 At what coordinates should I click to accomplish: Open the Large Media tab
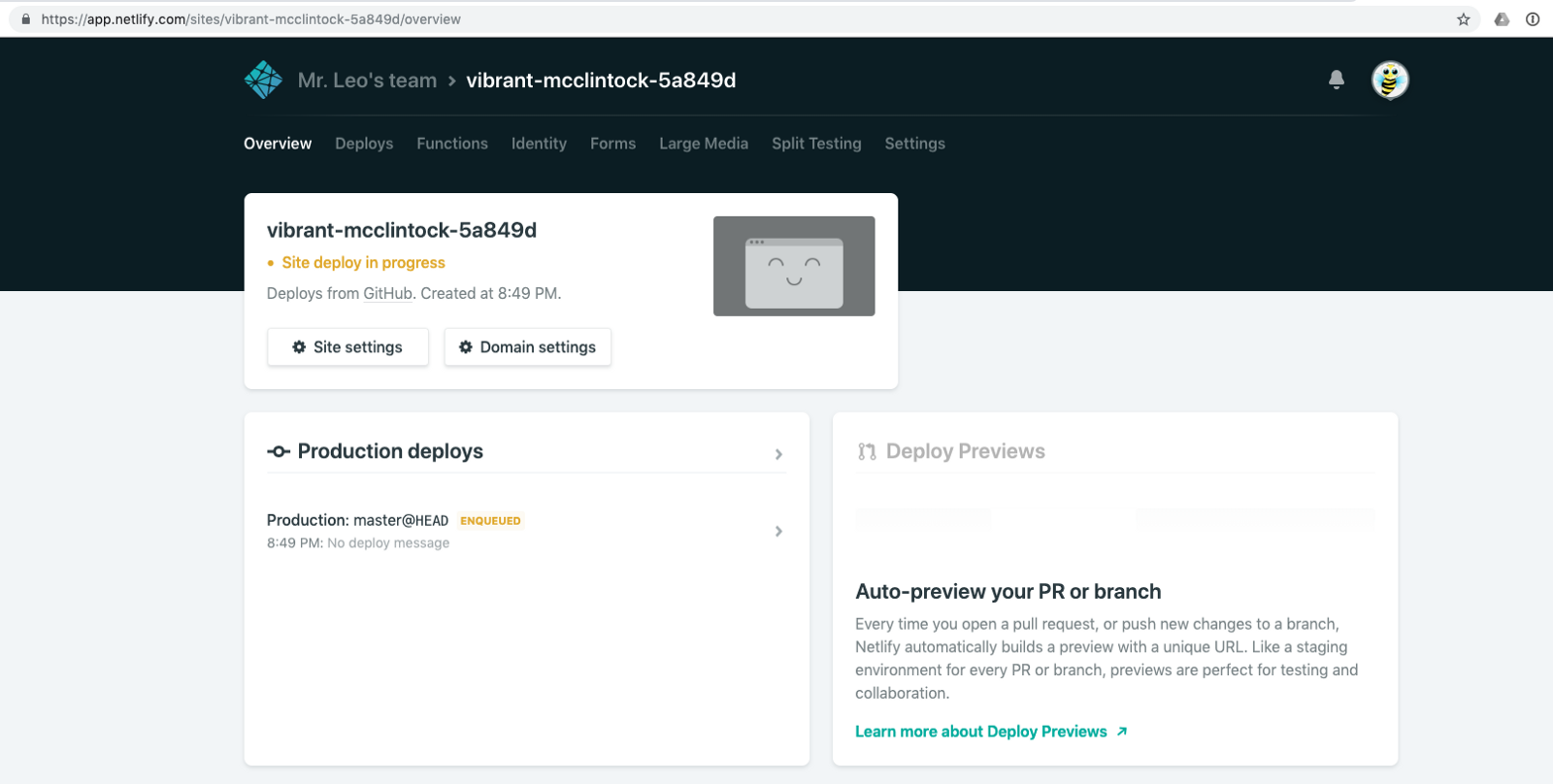pyautogui.click(x=704, y=144)
